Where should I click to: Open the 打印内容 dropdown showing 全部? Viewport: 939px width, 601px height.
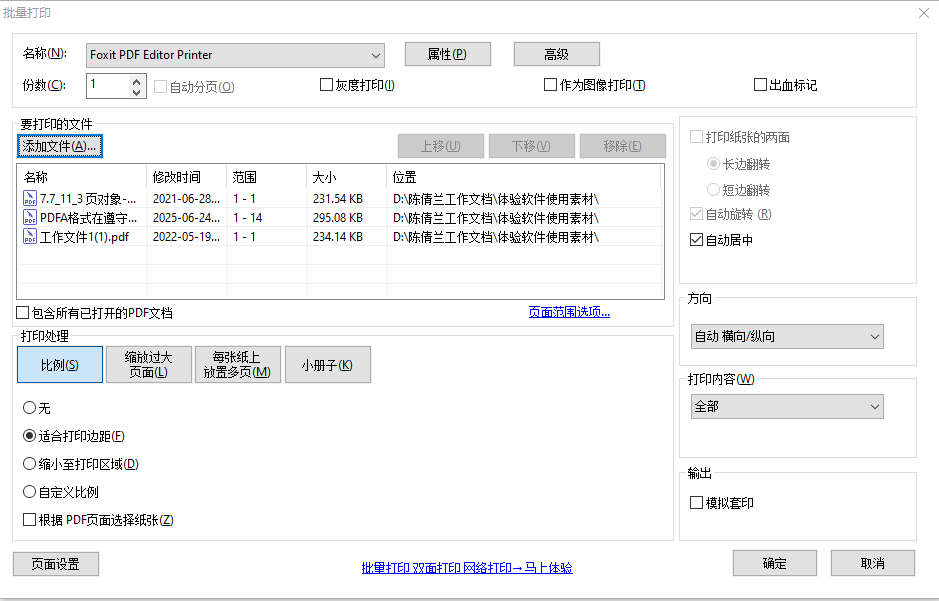[x=877, y=406]
